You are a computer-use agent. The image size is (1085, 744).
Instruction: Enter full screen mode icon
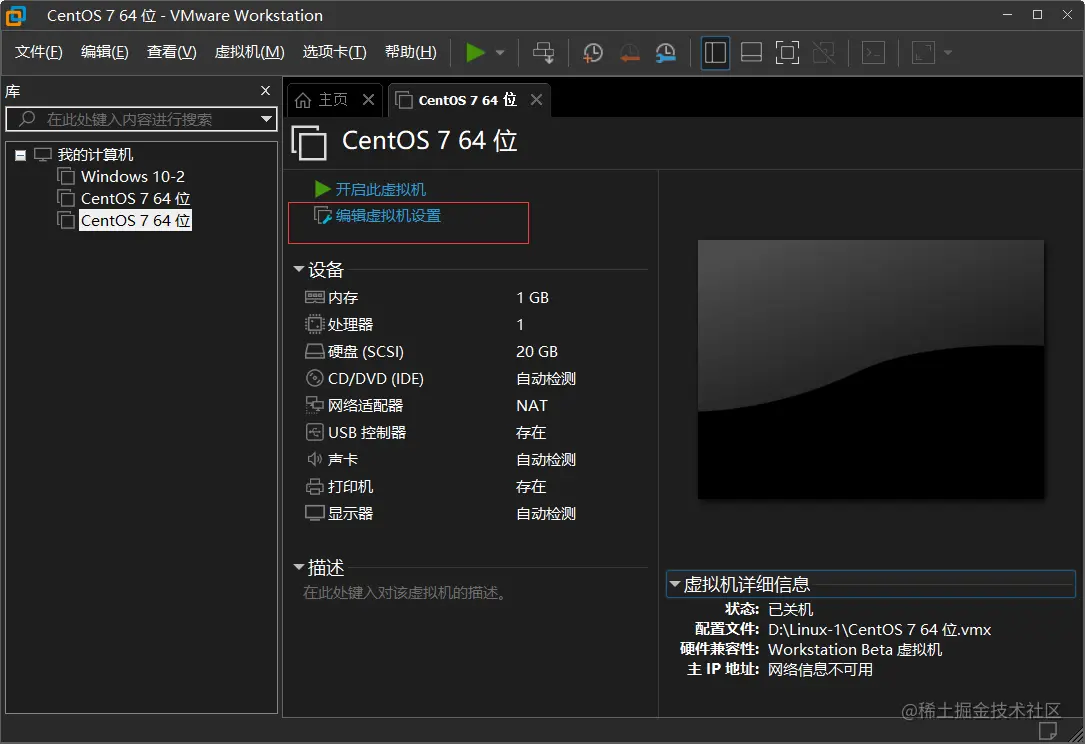[787, 53]
